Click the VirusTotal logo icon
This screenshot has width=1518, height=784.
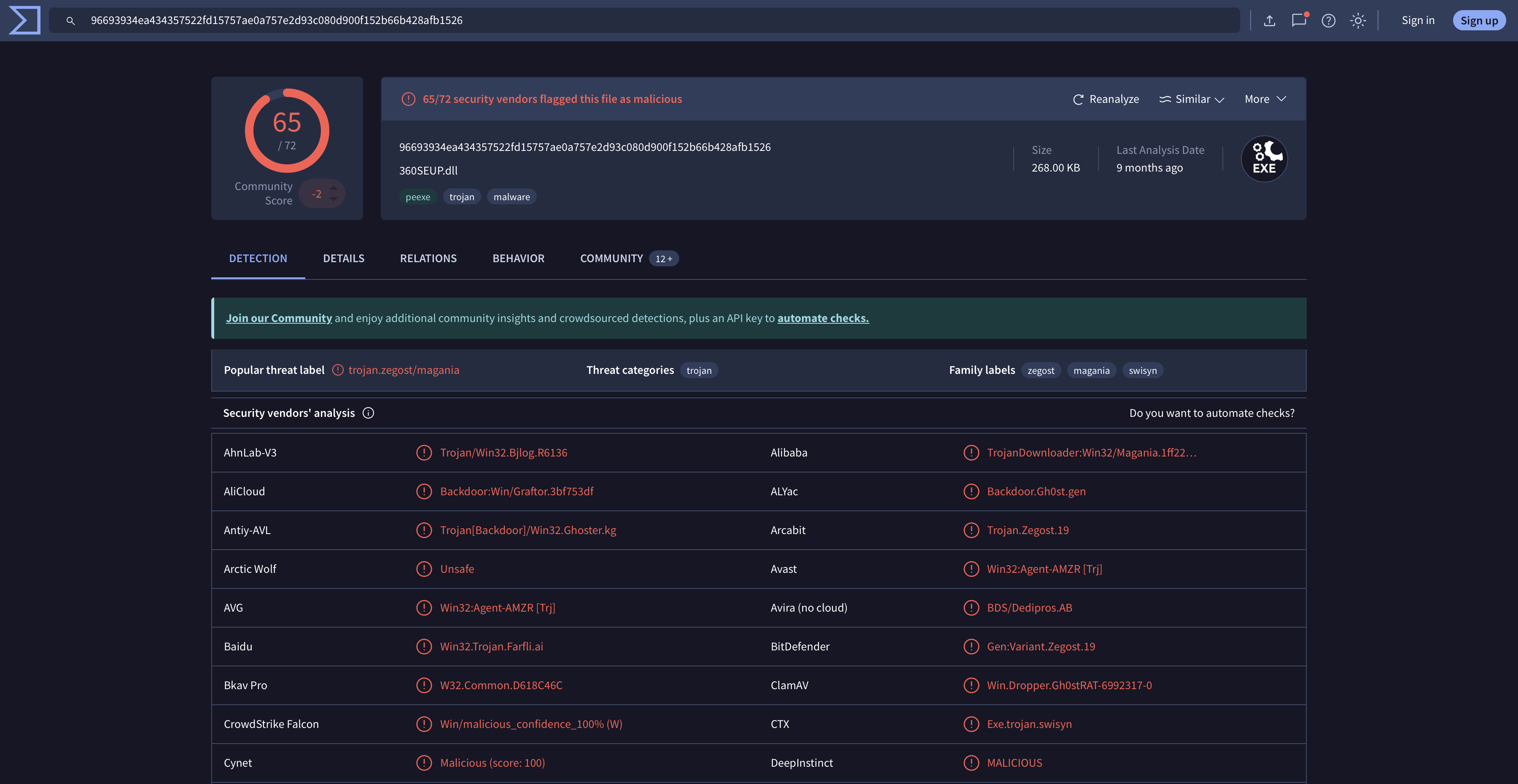coord(25,20)
